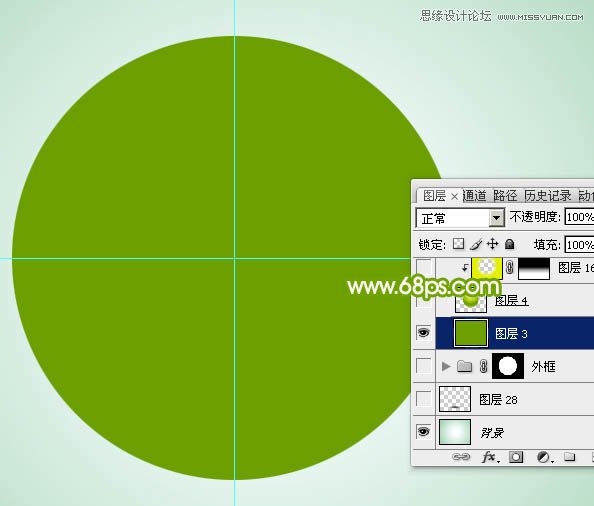Select the 图层 16 gradient mask thumbnail
This screenshot has width=594, height=506.
pos(534,269)
